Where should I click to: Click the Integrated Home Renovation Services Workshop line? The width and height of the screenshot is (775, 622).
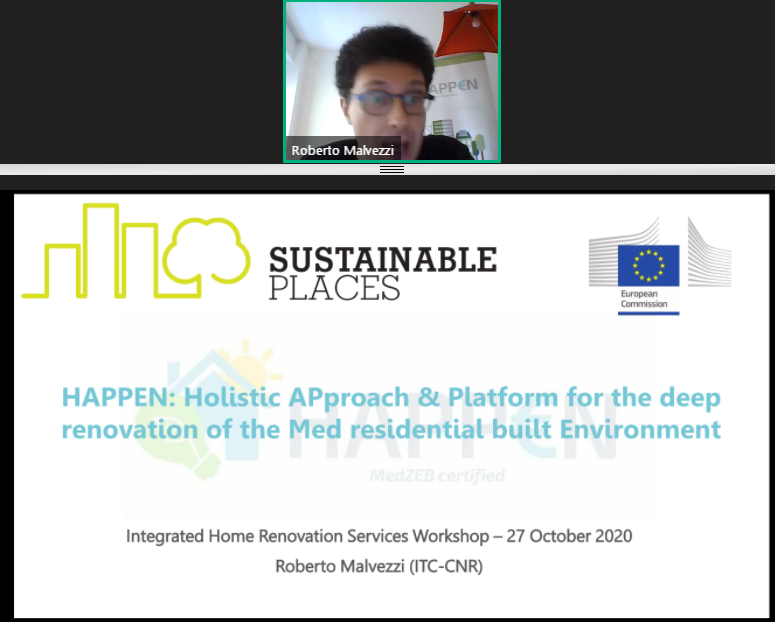pos(379,536)
